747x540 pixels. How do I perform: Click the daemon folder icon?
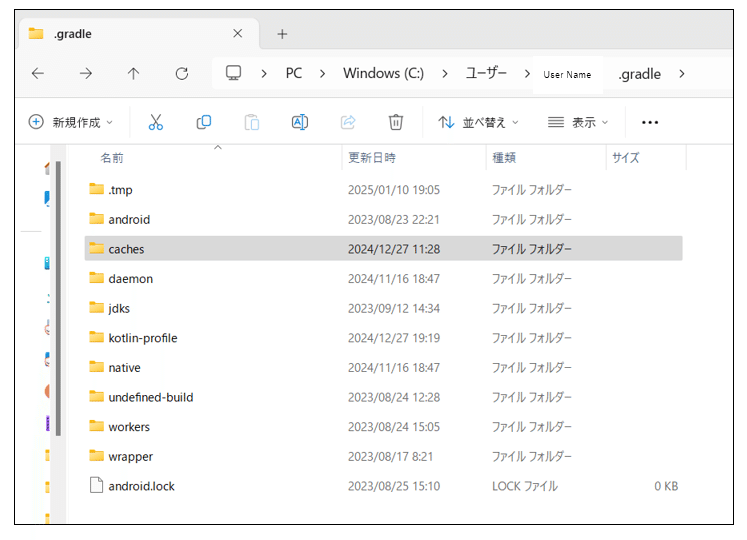pos(97,278)
